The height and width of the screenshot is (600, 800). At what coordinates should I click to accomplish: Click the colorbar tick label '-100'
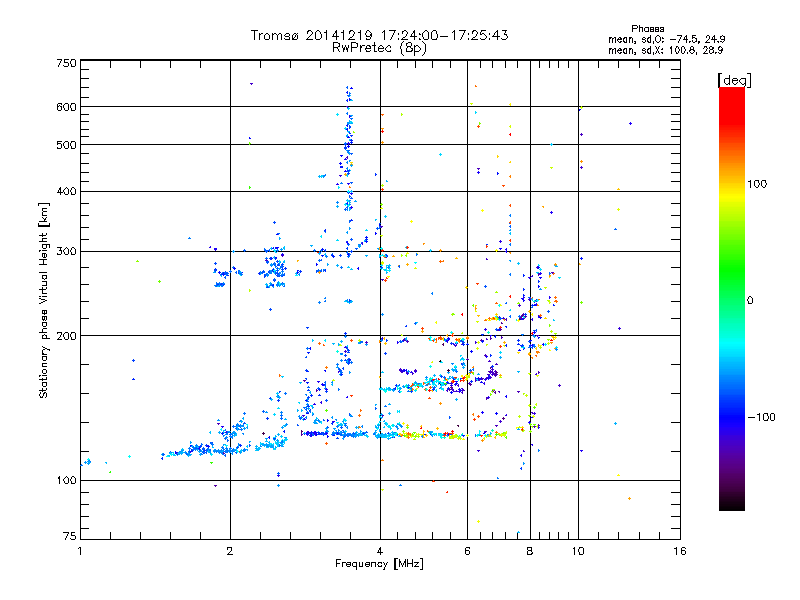coord(761,417)
